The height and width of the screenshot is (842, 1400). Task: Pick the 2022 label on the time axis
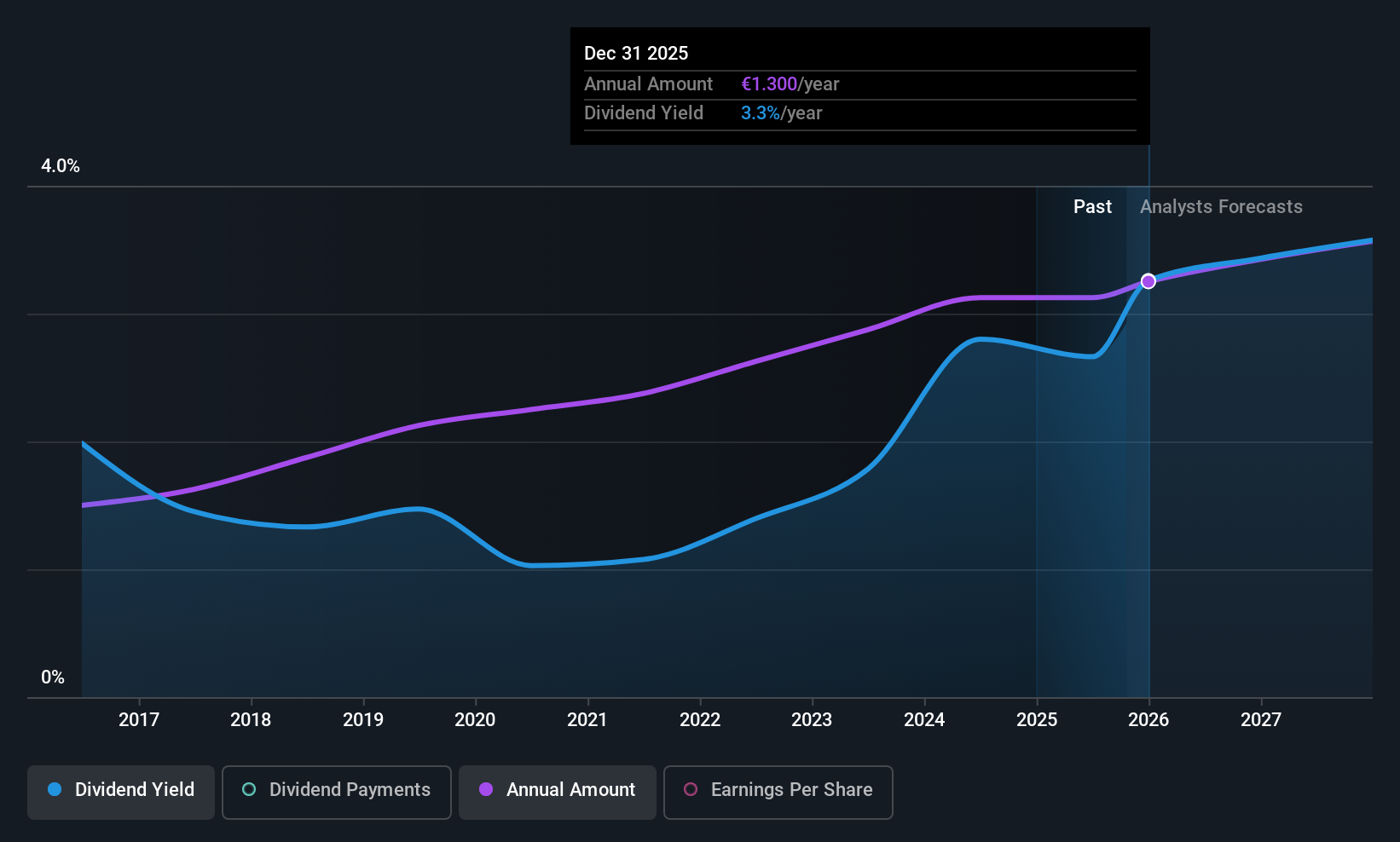[700, 720]
